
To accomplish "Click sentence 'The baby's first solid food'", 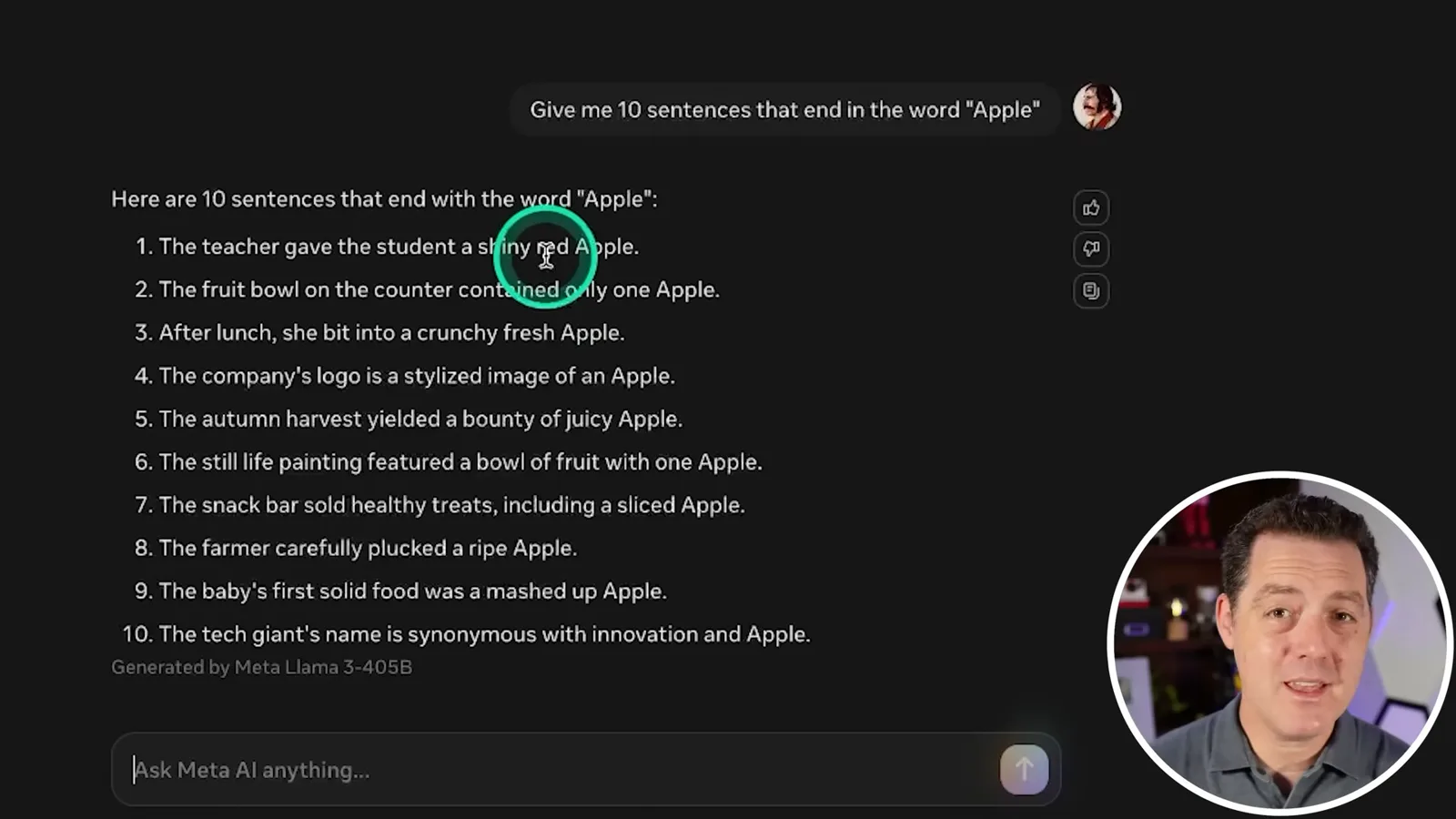I will (412, 591).
